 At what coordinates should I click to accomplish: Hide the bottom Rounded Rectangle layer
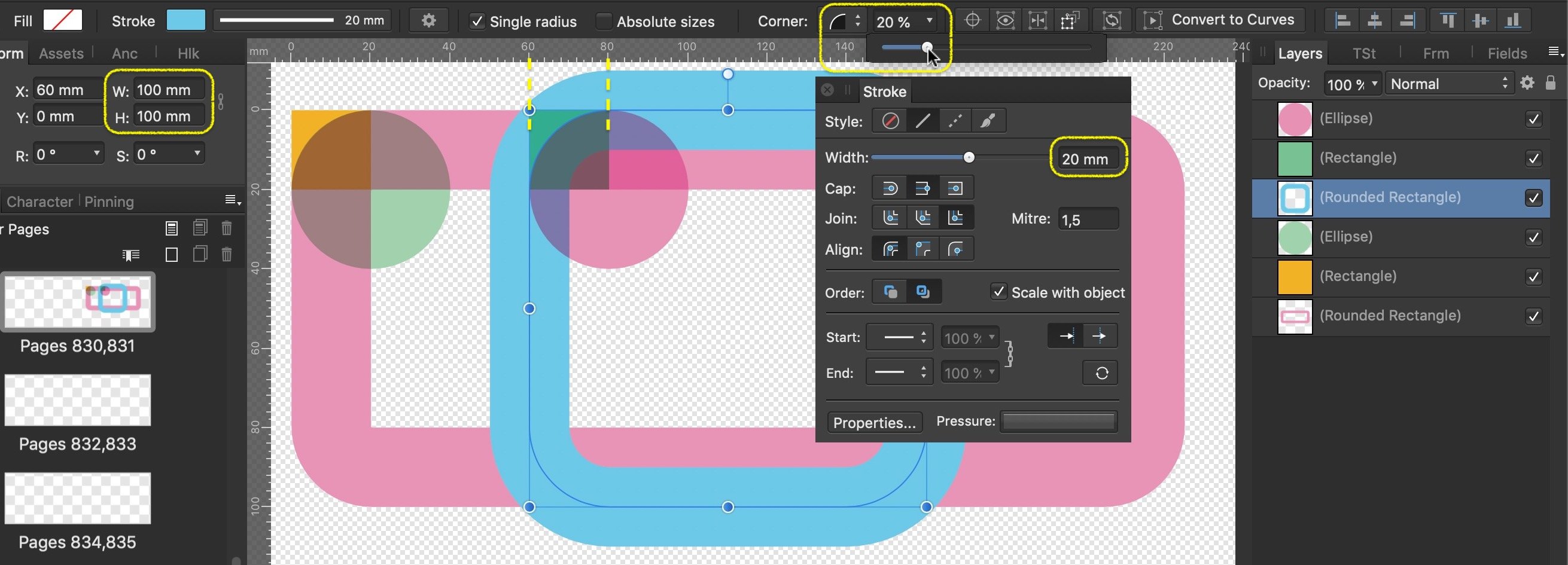[1533, 316]
